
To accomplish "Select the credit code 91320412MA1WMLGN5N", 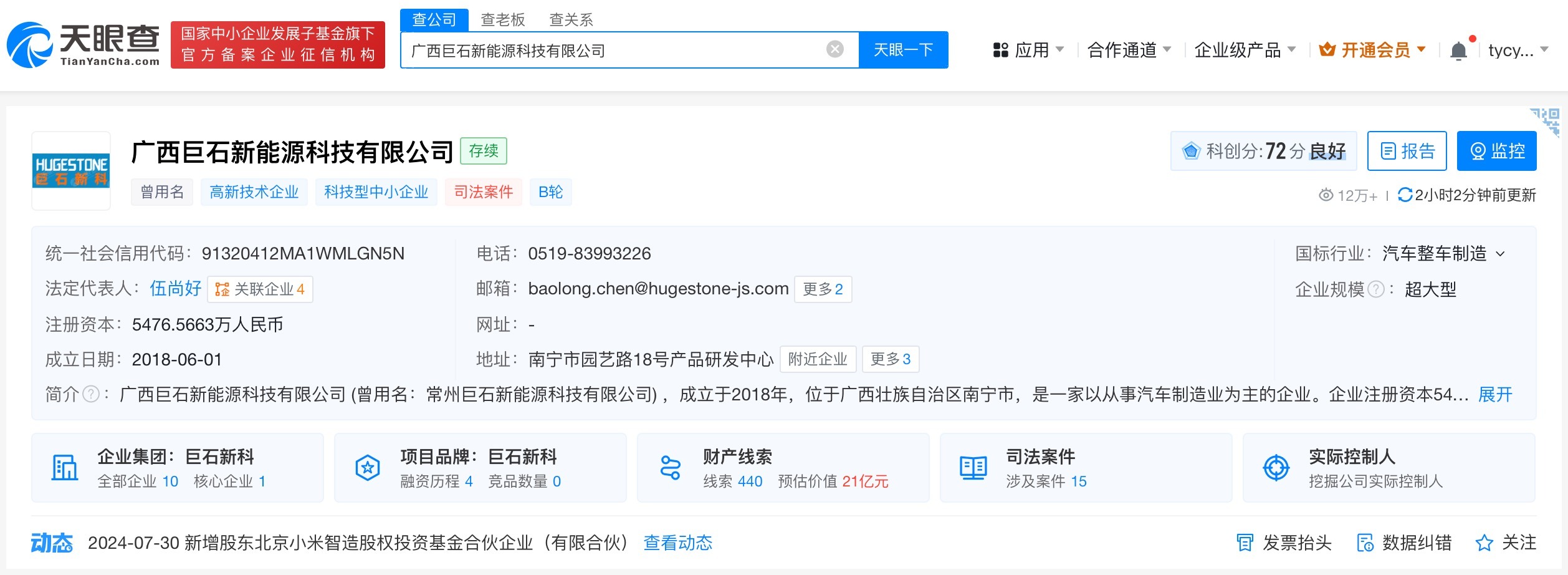I will [x=303, y=254].
